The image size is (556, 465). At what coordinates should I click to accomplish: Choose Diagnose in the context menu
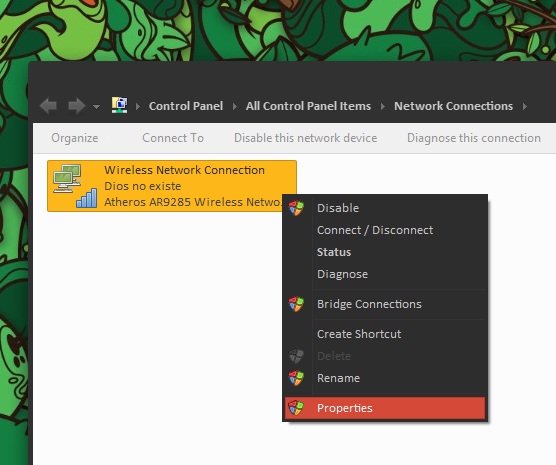pyautogui.click(x=385, y=274)
